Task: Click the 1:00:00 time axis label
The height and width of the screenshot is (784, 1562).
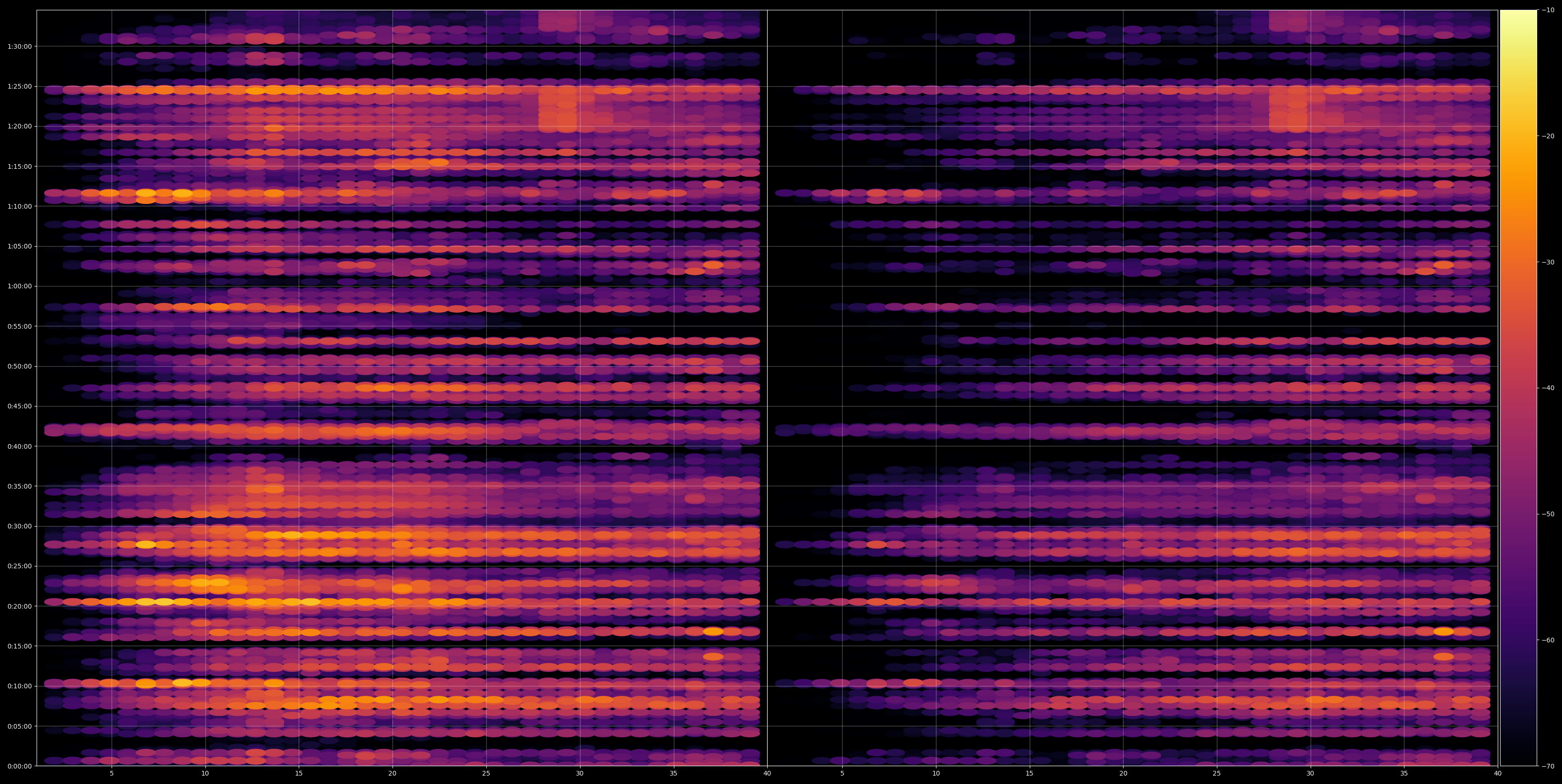Action: click(19, 286)
